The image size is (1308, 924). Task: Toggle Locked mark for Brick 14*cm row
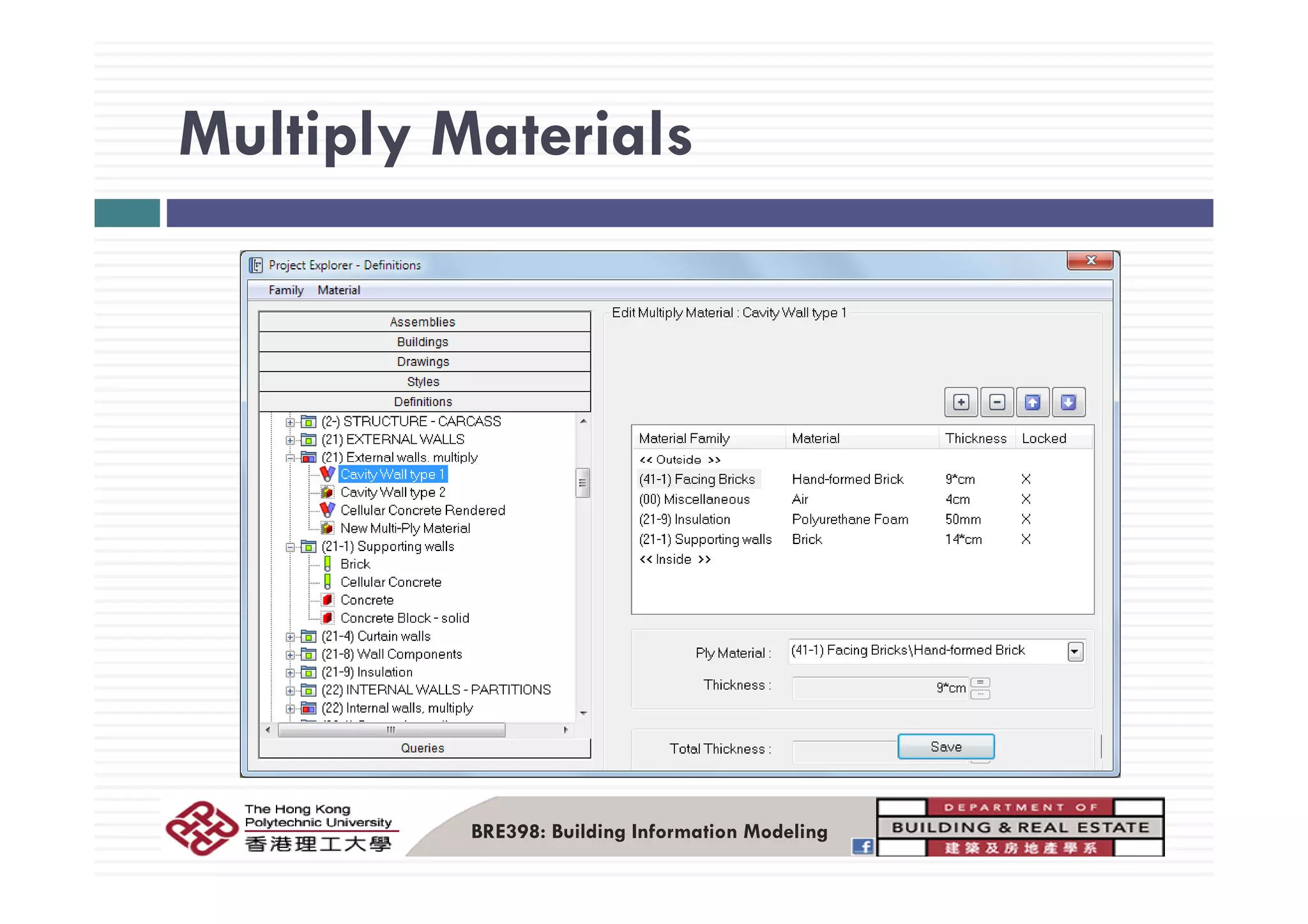pyautogui.click(x=1026, y=539)
